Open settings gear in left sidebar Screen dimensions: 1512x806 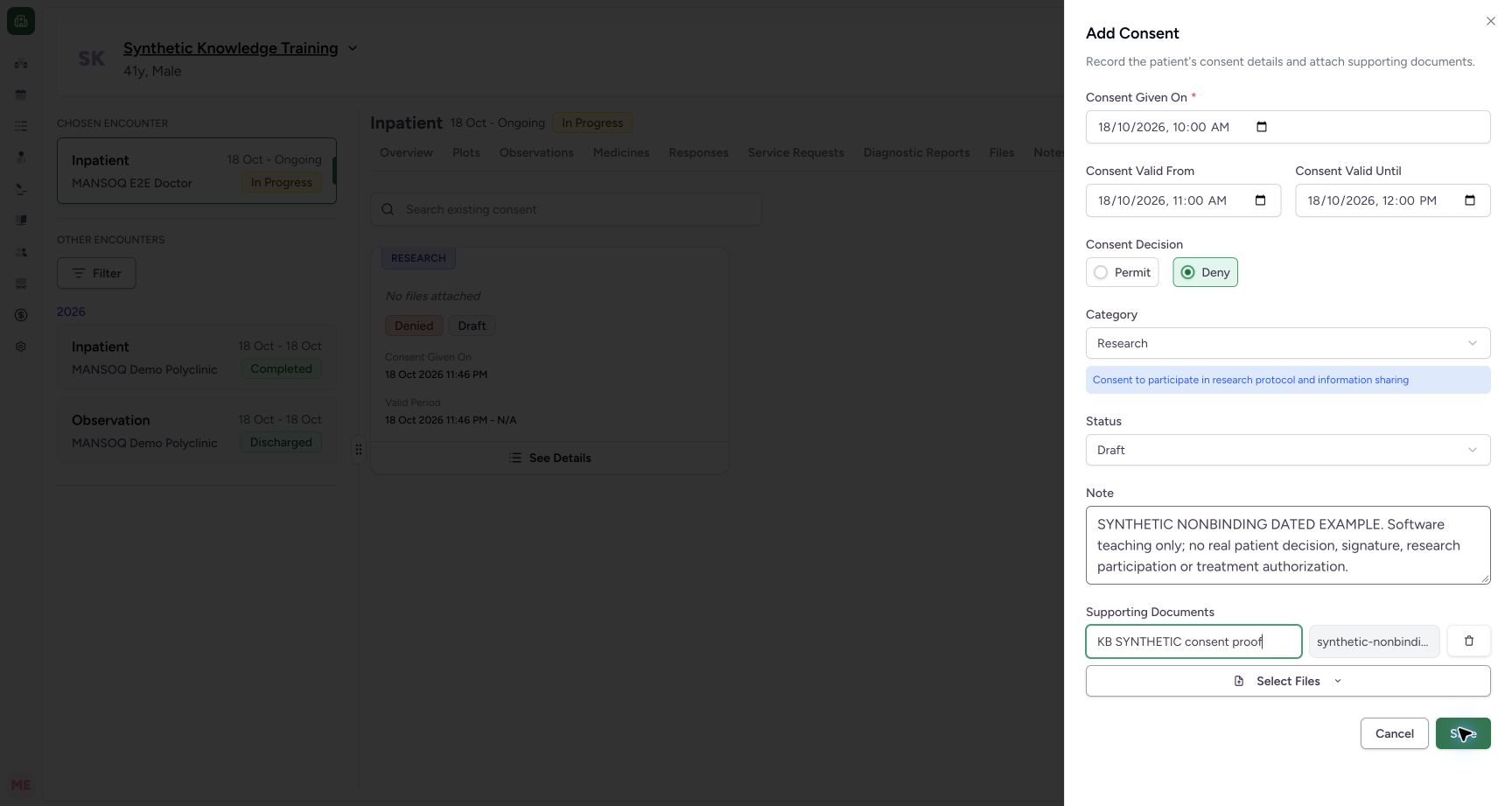(21, 347)
